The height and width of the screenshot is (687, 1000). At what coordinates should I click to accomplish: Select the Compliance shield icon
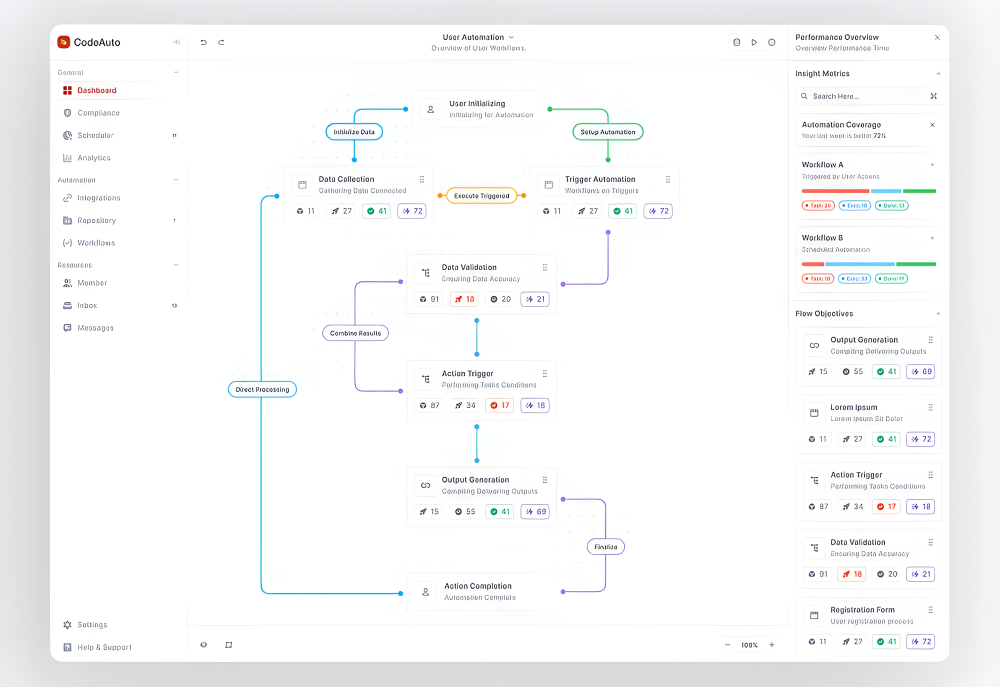[x=65, y=112]
